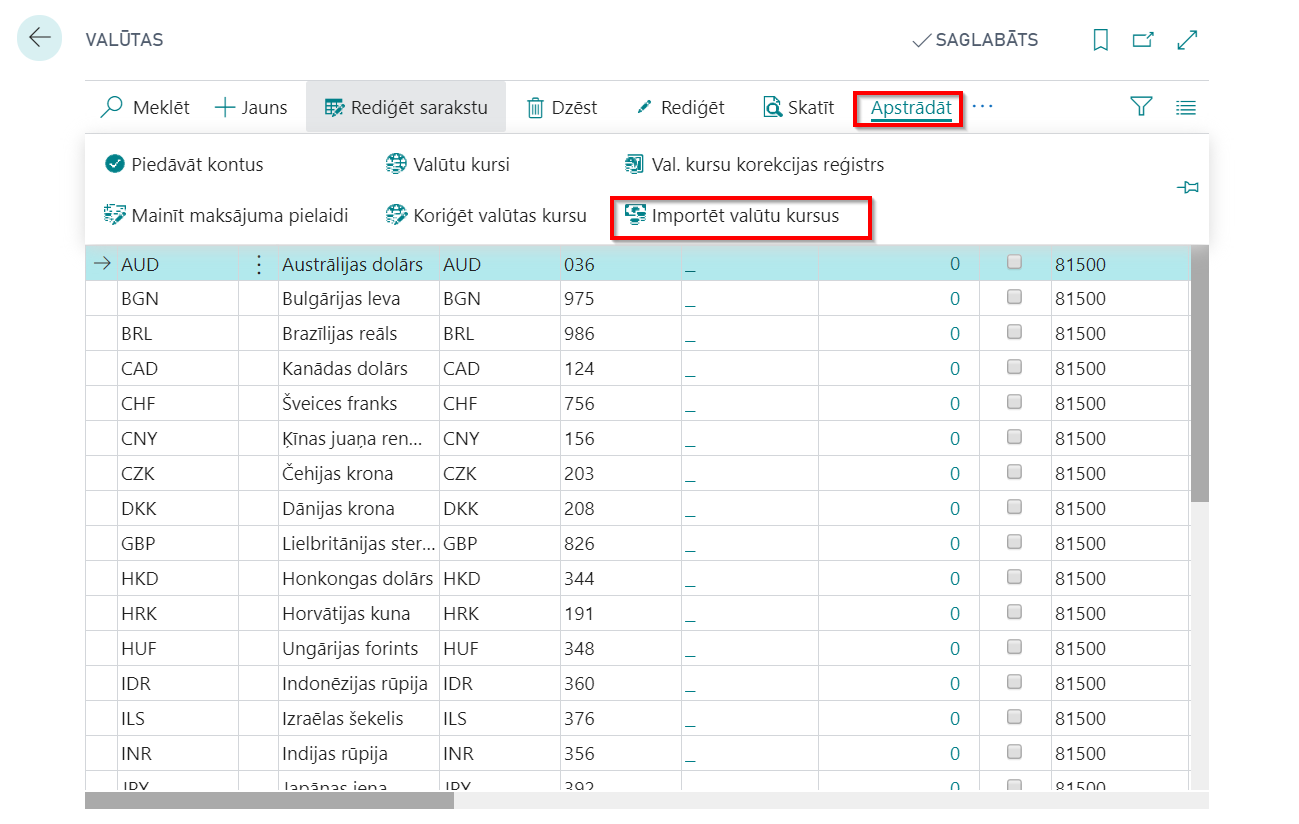Tick the checkbox in AUD row

[1014, 262]
